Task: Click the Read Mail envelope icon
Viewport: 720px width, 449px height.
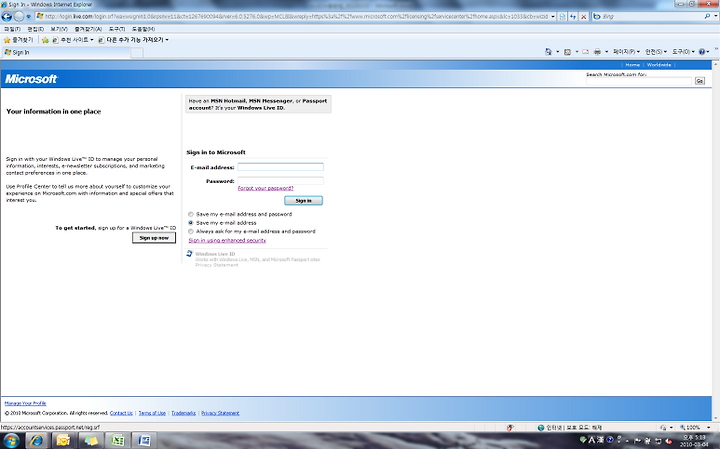Action: [585, 52]
